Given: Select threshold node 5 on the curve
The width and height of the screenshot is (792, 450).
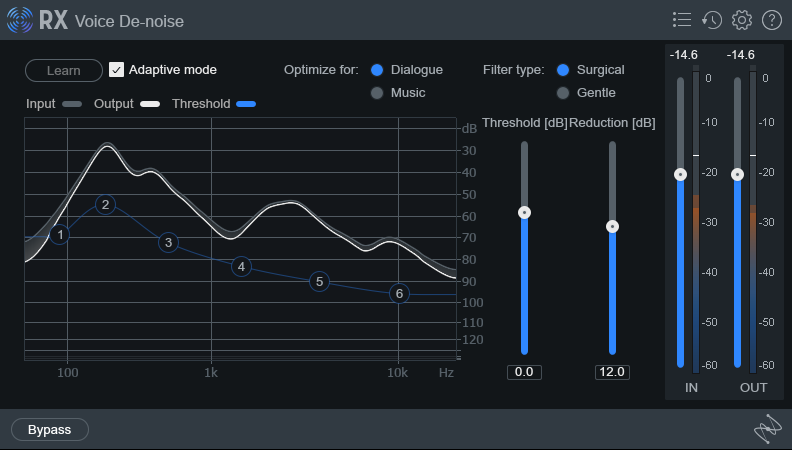Looking at the screenshot, I should click(319, 281).
